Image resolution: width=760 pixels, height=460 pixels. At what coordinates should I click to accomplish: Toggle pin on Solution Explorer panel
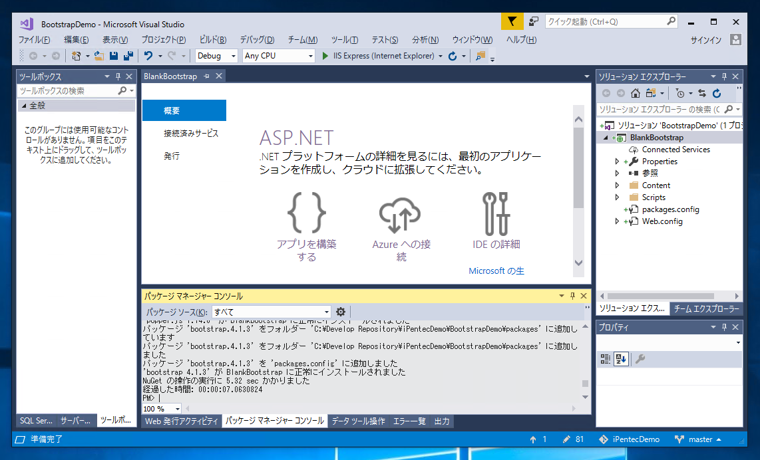(724, 77)
